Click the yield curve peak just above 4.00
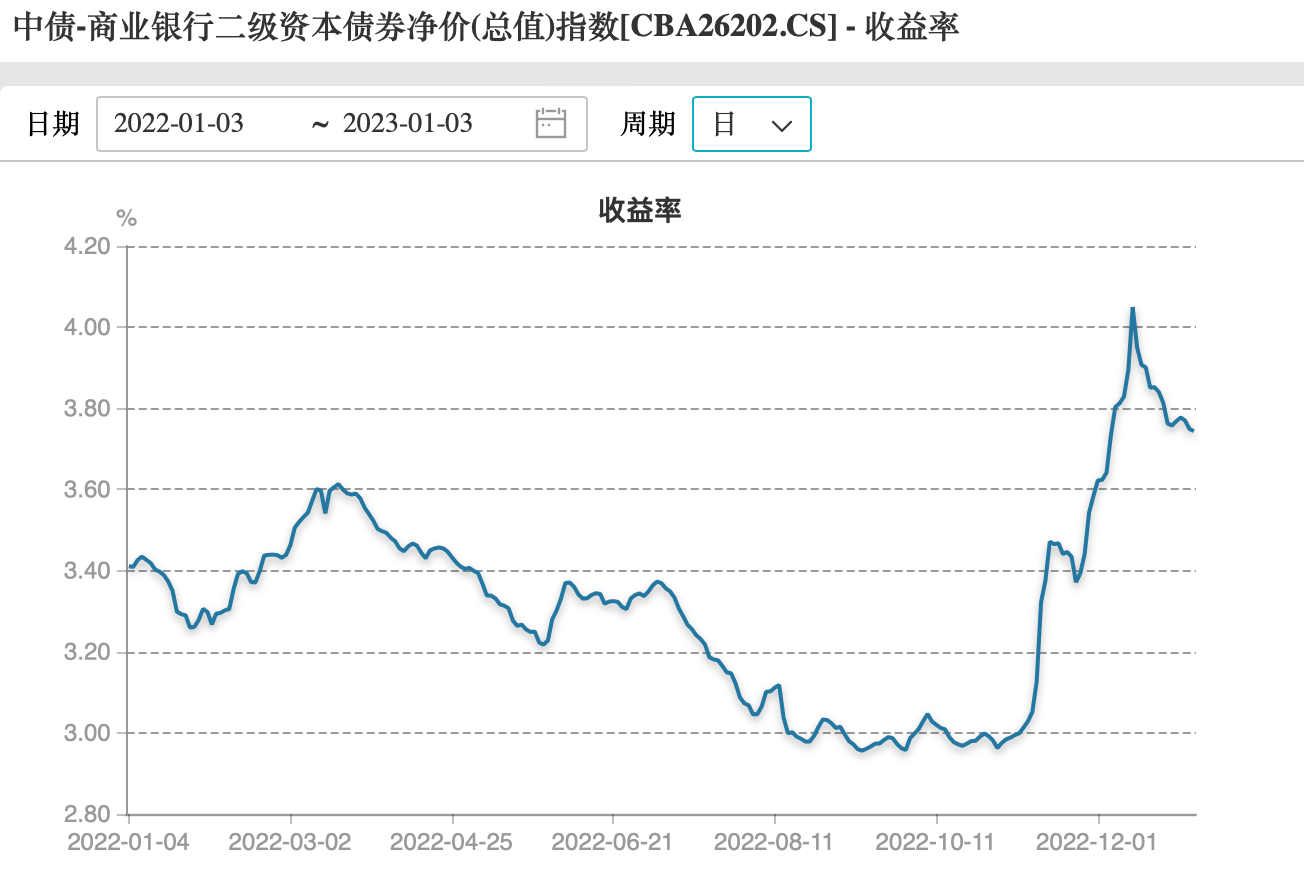Image resolution: width=1304 pixels, height=876 pixels. 1132,309
